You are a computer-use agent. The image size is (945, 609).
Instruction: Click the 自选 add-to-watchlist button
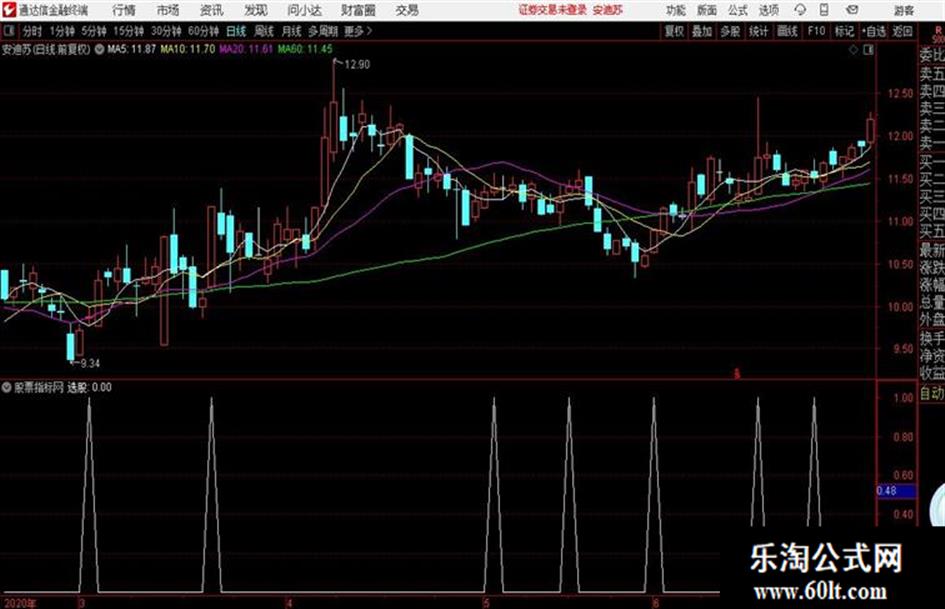(874, 31)
